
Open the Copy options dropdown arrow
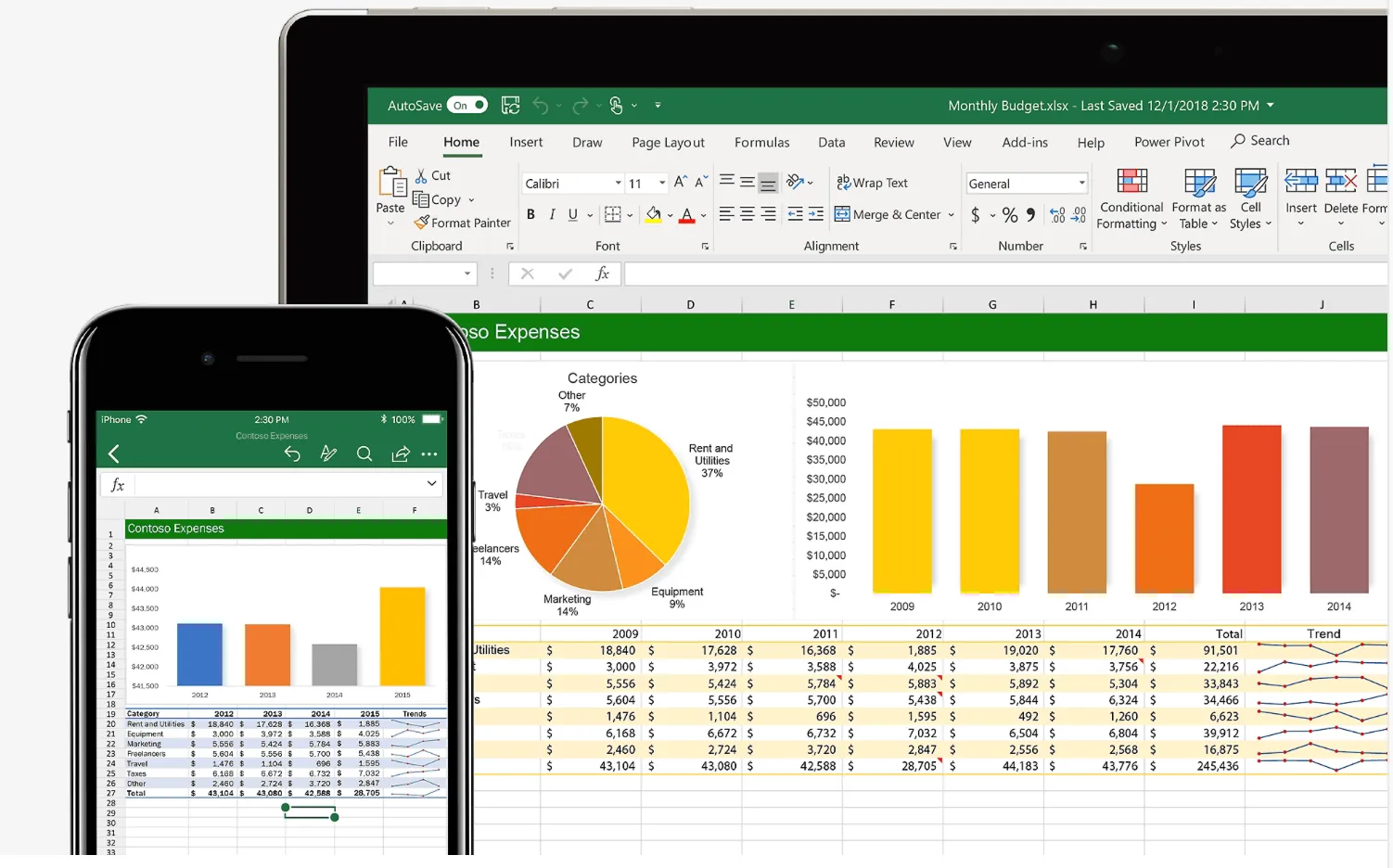(x=471, y=200)
